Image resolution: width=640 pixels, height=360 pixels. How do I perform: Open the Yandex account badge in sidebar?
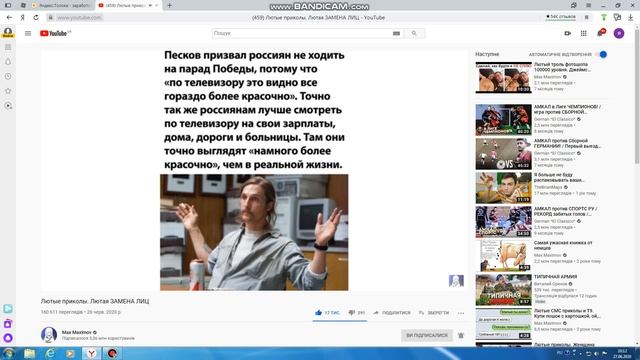(x=8, y=32)
